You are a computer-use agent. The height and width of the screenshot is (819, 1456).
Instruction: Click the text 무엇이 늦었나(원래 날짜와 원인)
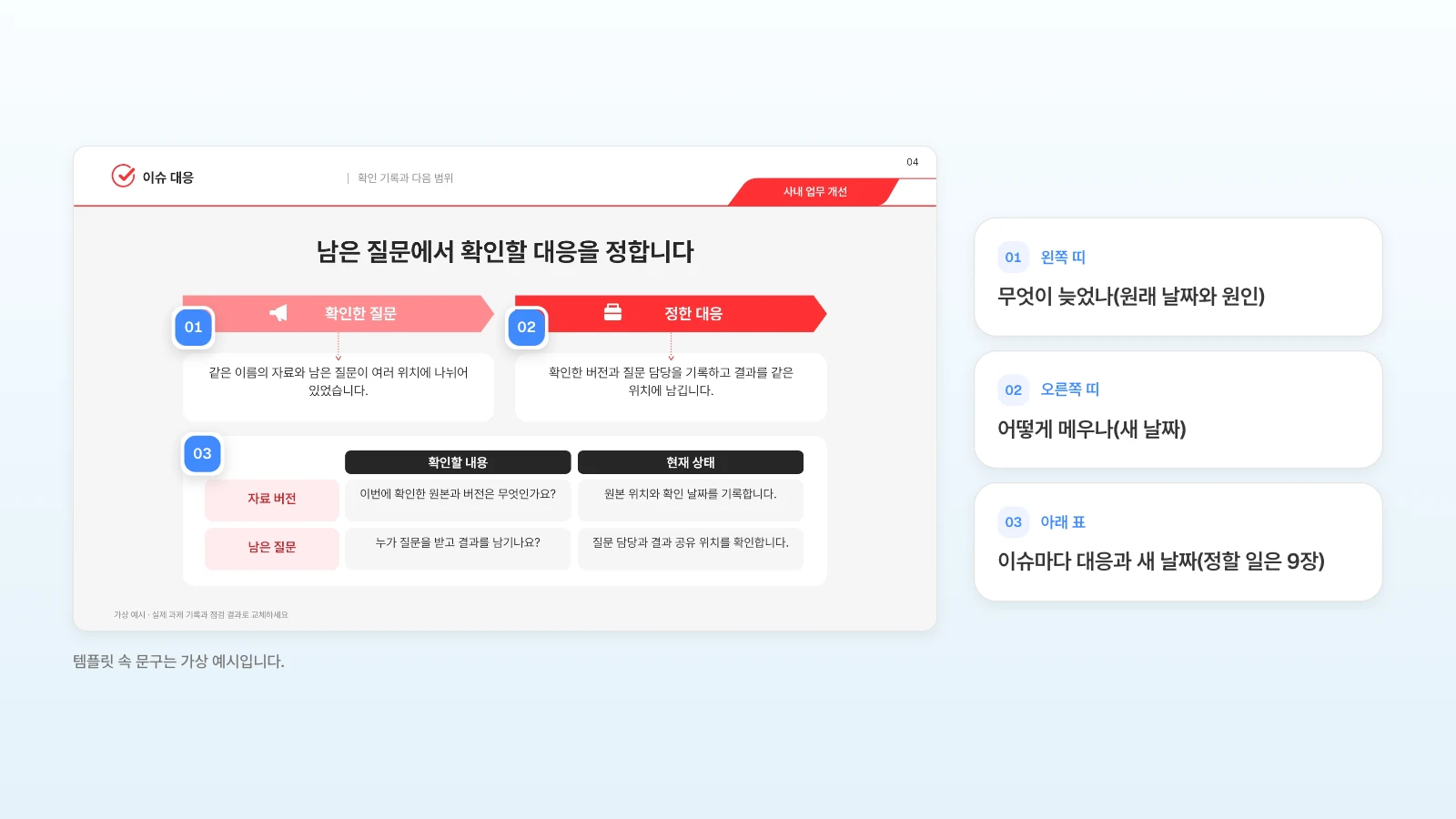[x=1131, y=297]
